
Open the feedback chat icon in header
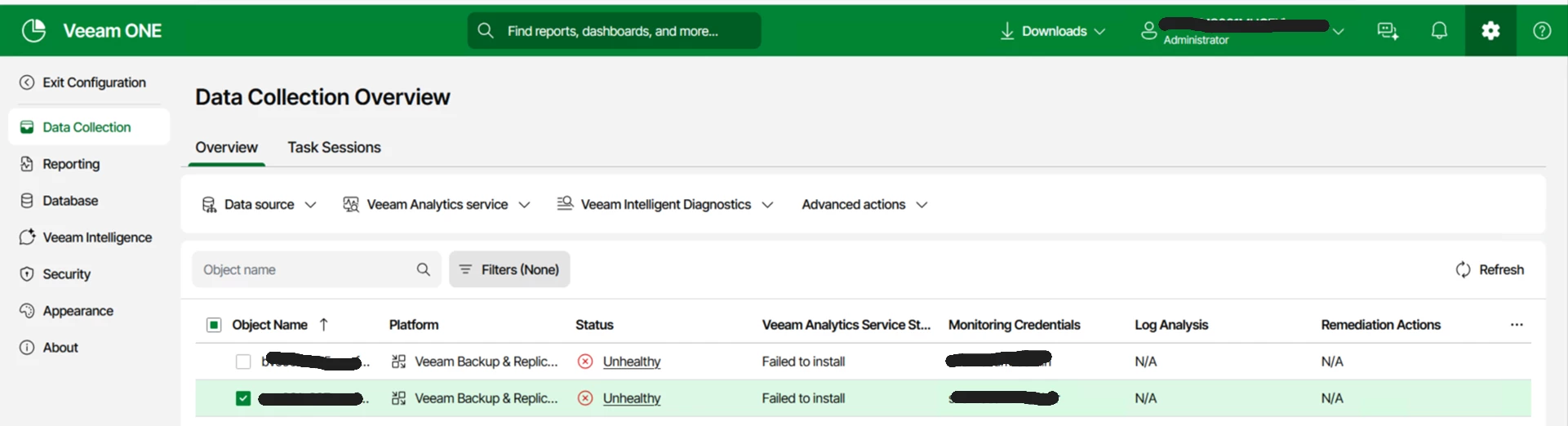click(x=1388, y=31)
